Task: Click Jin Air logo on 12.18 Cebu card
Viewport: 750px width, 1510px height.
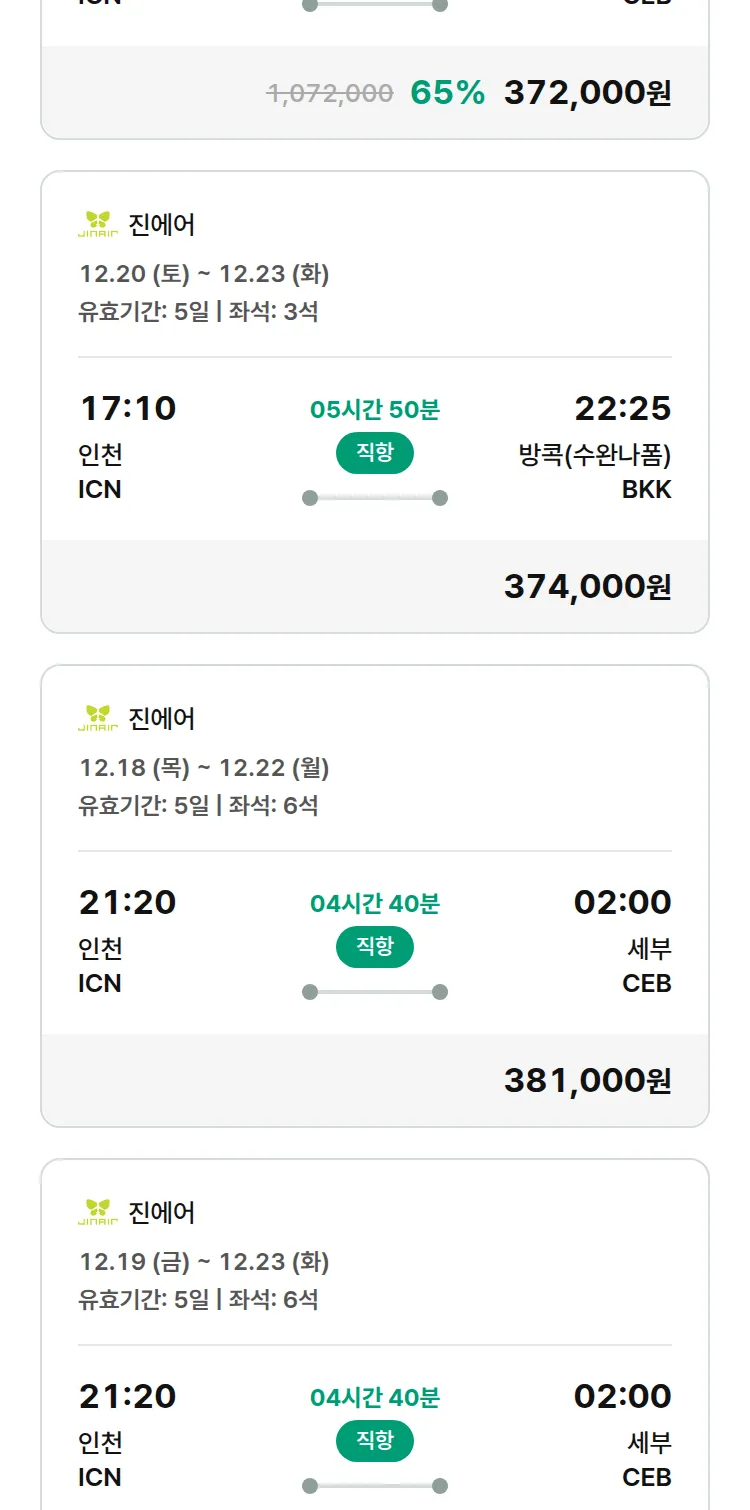Action: 98,718
